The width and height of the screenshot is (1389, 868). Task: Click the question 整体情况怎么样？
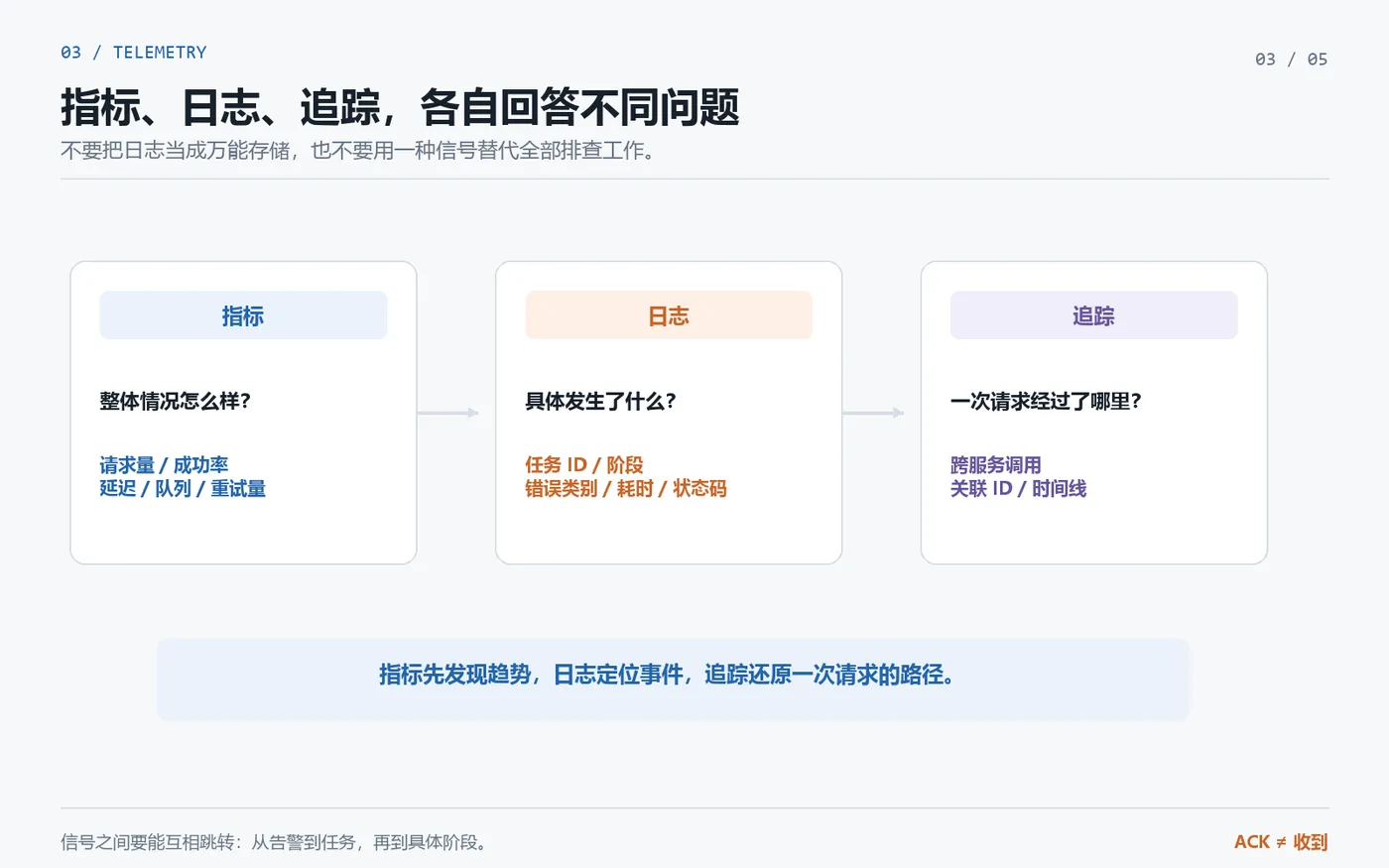176,401
